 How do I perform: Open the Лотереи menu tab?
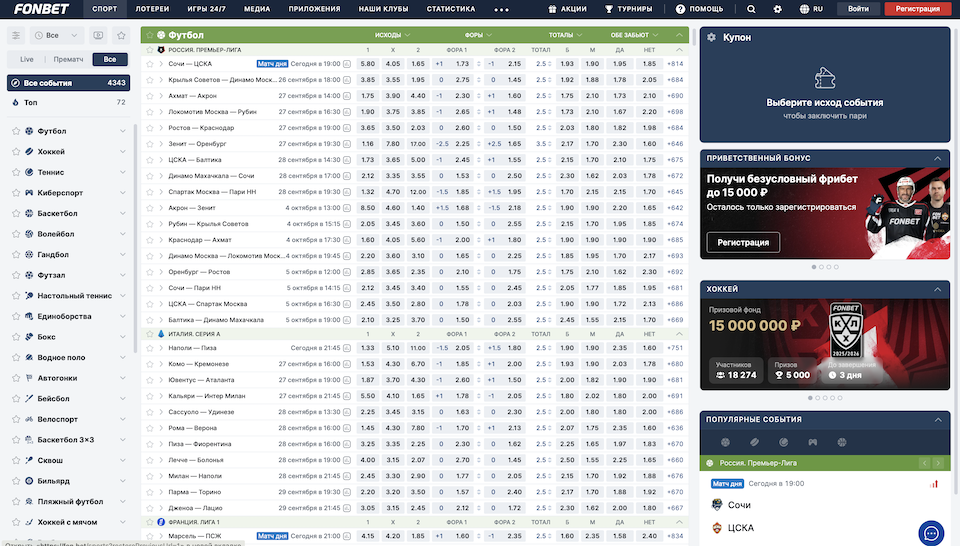152,8
